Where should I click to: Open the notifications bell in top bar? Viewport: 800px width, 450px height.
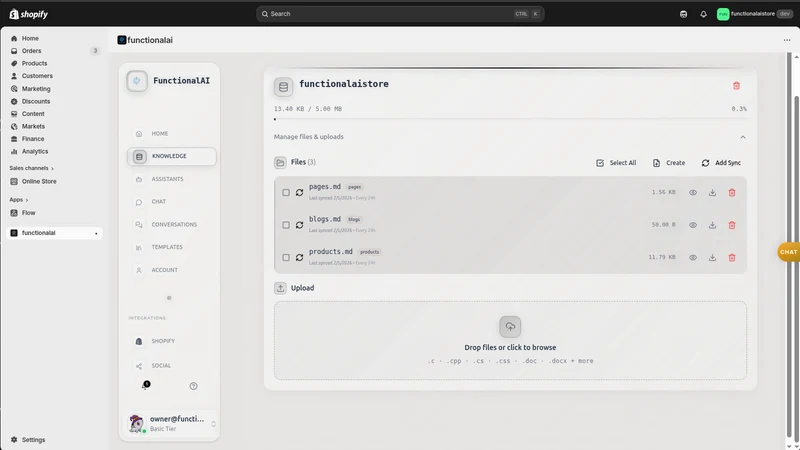[704, 14]
